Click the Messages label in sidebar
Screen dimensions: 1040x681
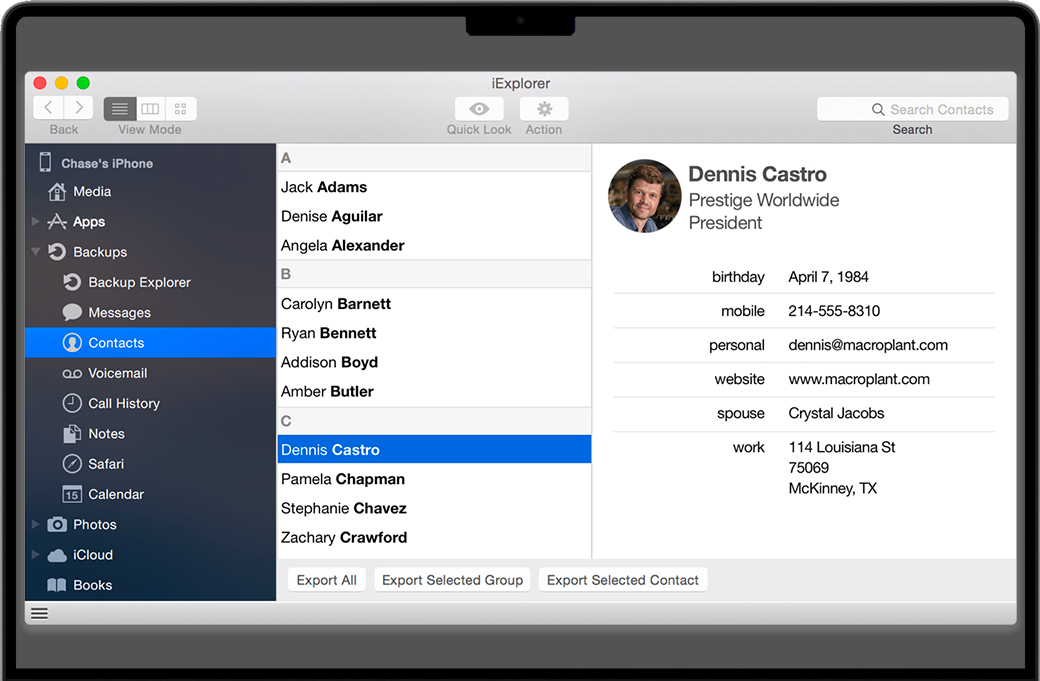[119, 312]
